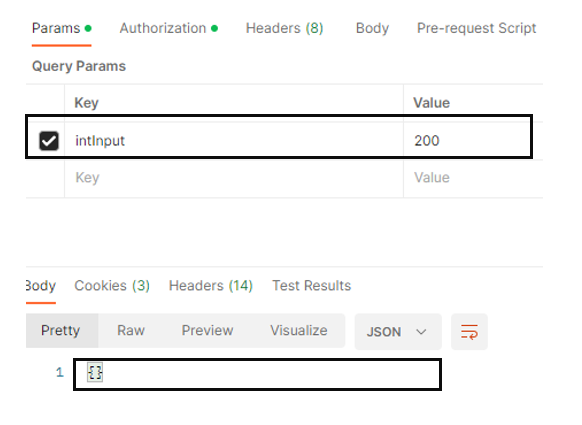The width and height of the screenshot is (582, 425).
Task: Open the response Headers (14) tab
Action: click(x=211, y=285)
